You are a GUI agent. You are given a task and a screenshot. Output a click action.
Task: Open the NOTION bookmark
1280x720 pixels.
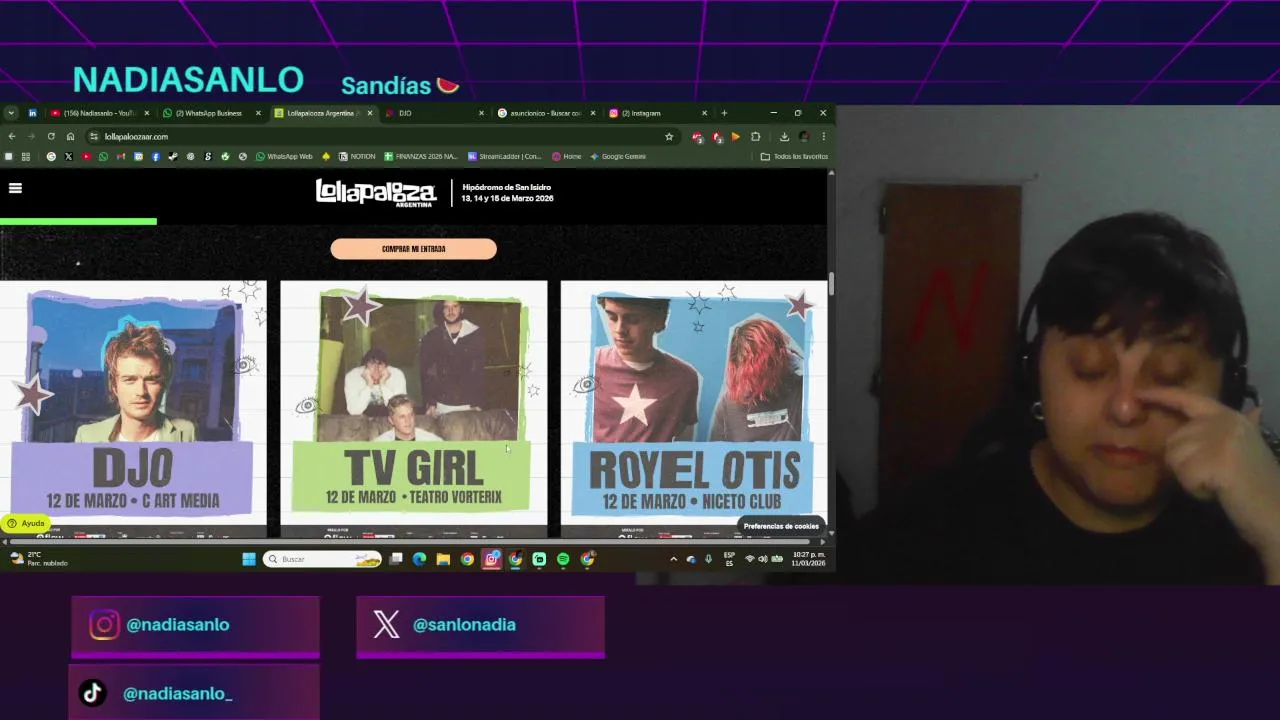click(357, 156)
